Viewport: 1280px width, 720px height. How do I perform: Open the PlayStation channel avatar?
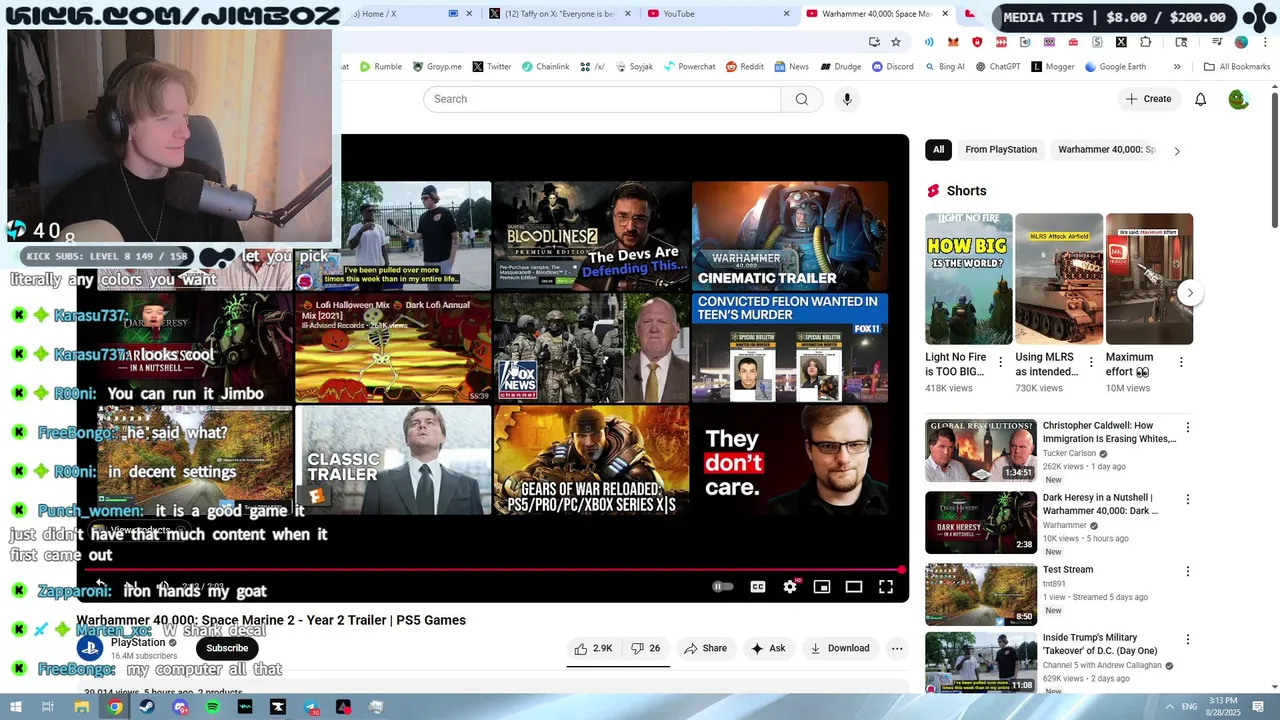click(90, 648)
